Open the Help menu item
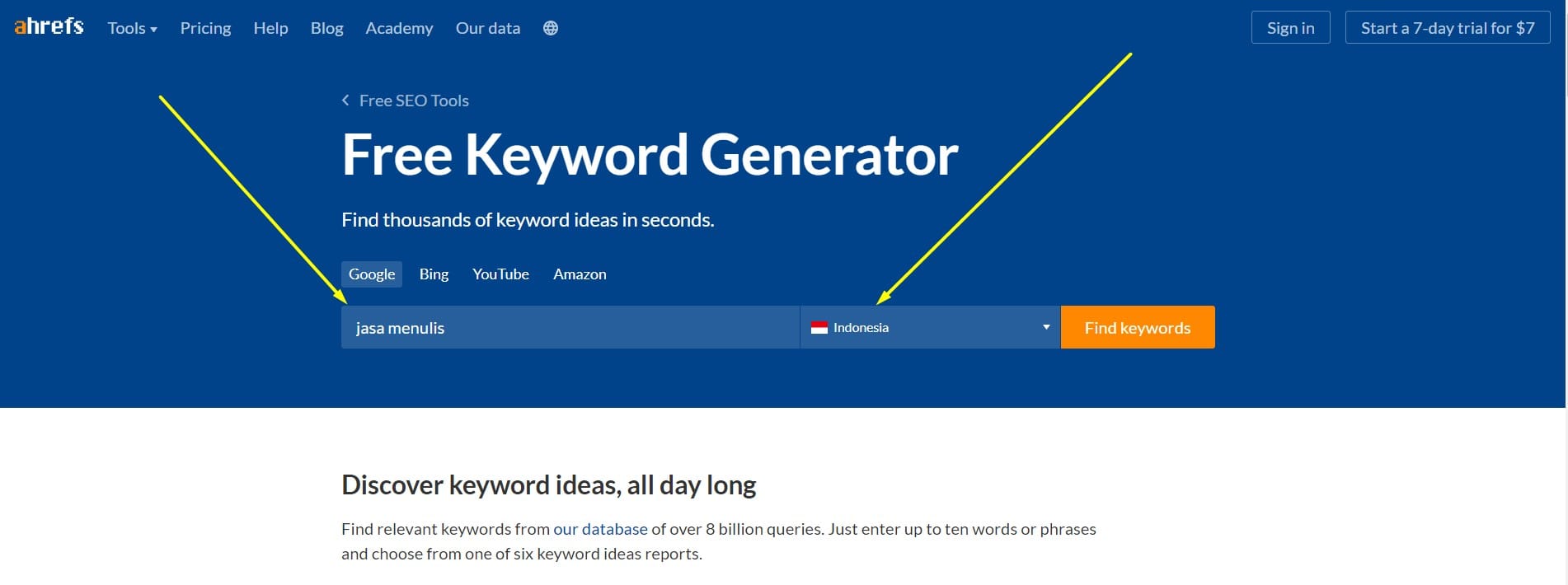This screenshot has height=585, width=1568. coord(270,28)
